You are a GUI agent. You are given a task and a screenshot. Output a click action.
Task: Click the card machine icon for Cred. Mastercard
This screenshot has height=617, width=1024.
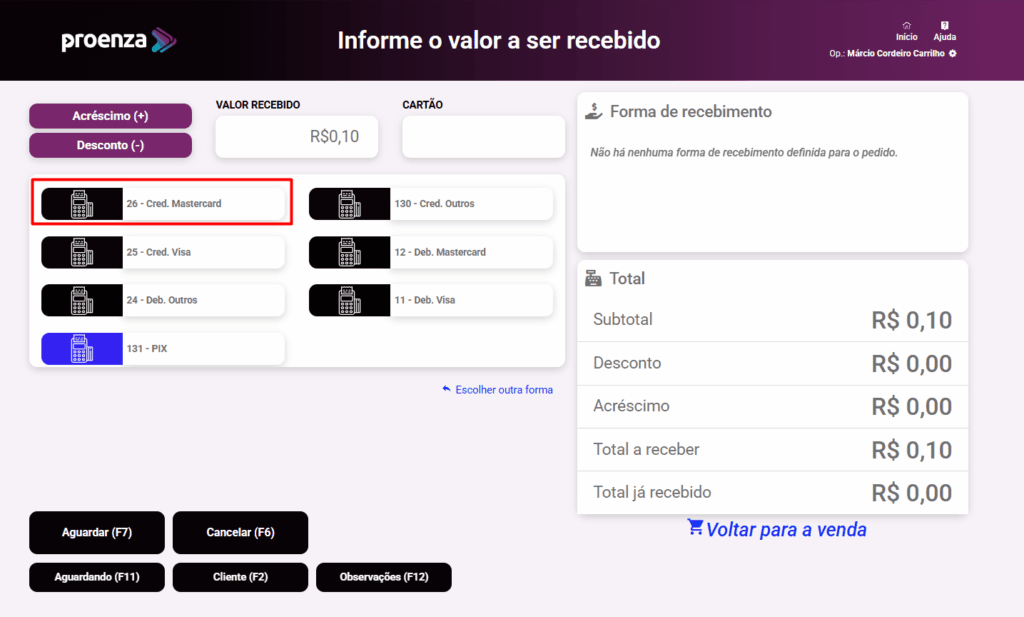[x=82, y=204]
